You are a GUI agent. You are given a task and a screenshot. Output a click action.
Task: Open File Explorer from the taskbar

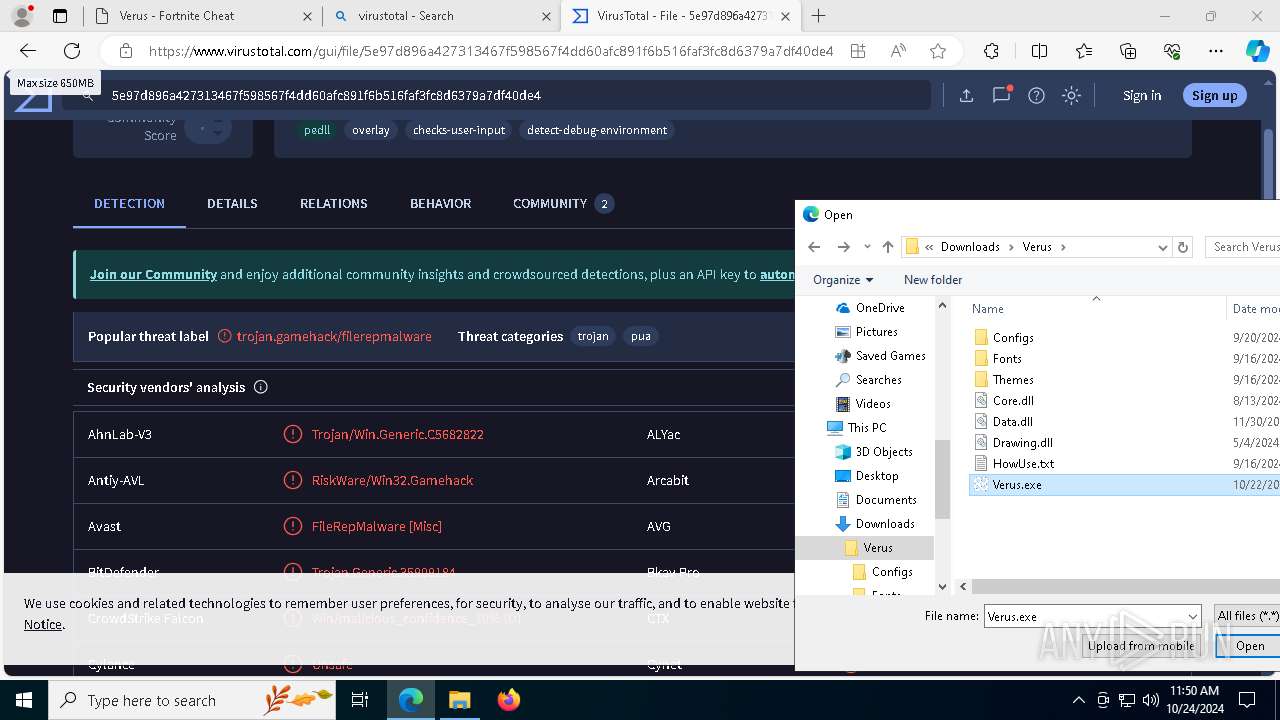[x=459, y=700]
